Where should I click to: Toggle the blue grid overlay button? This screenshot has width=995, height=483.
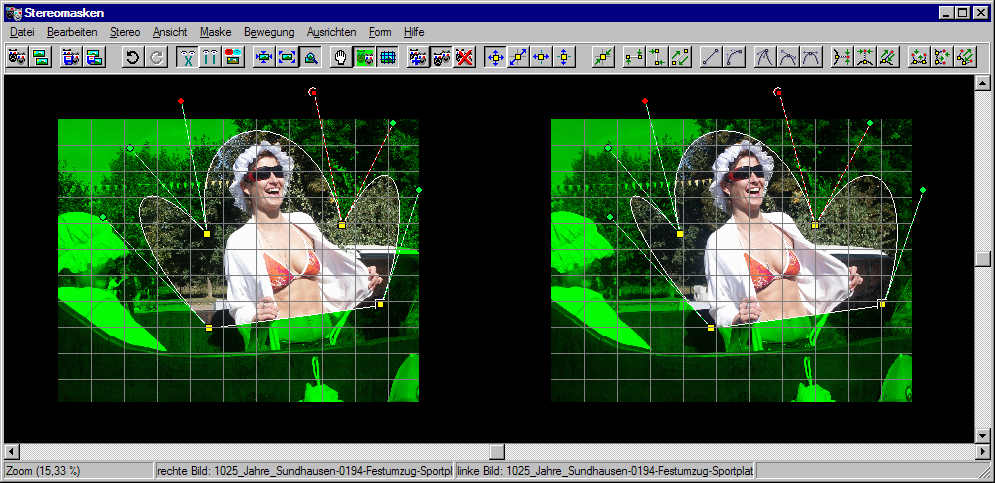coord(387,58)
